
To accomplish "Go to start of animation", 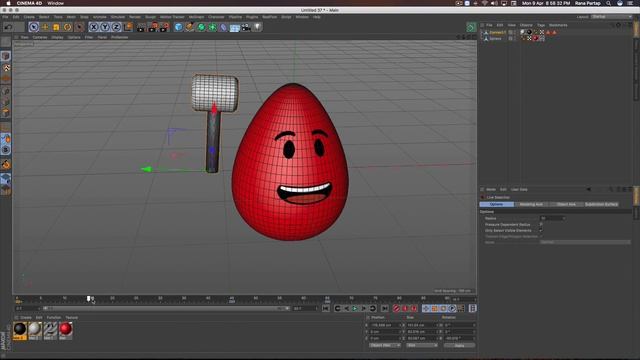I will (325, 308).
